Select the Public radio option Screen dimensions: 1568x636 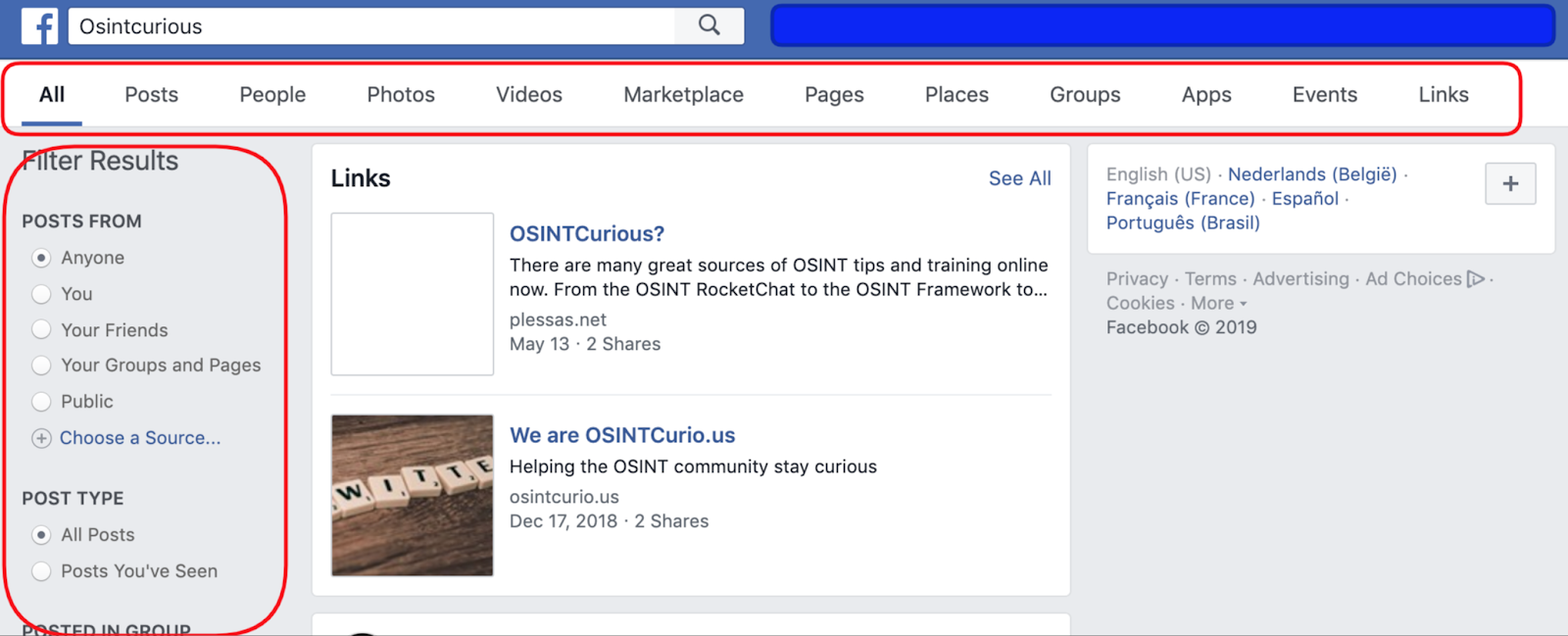[x=41, y=402]
